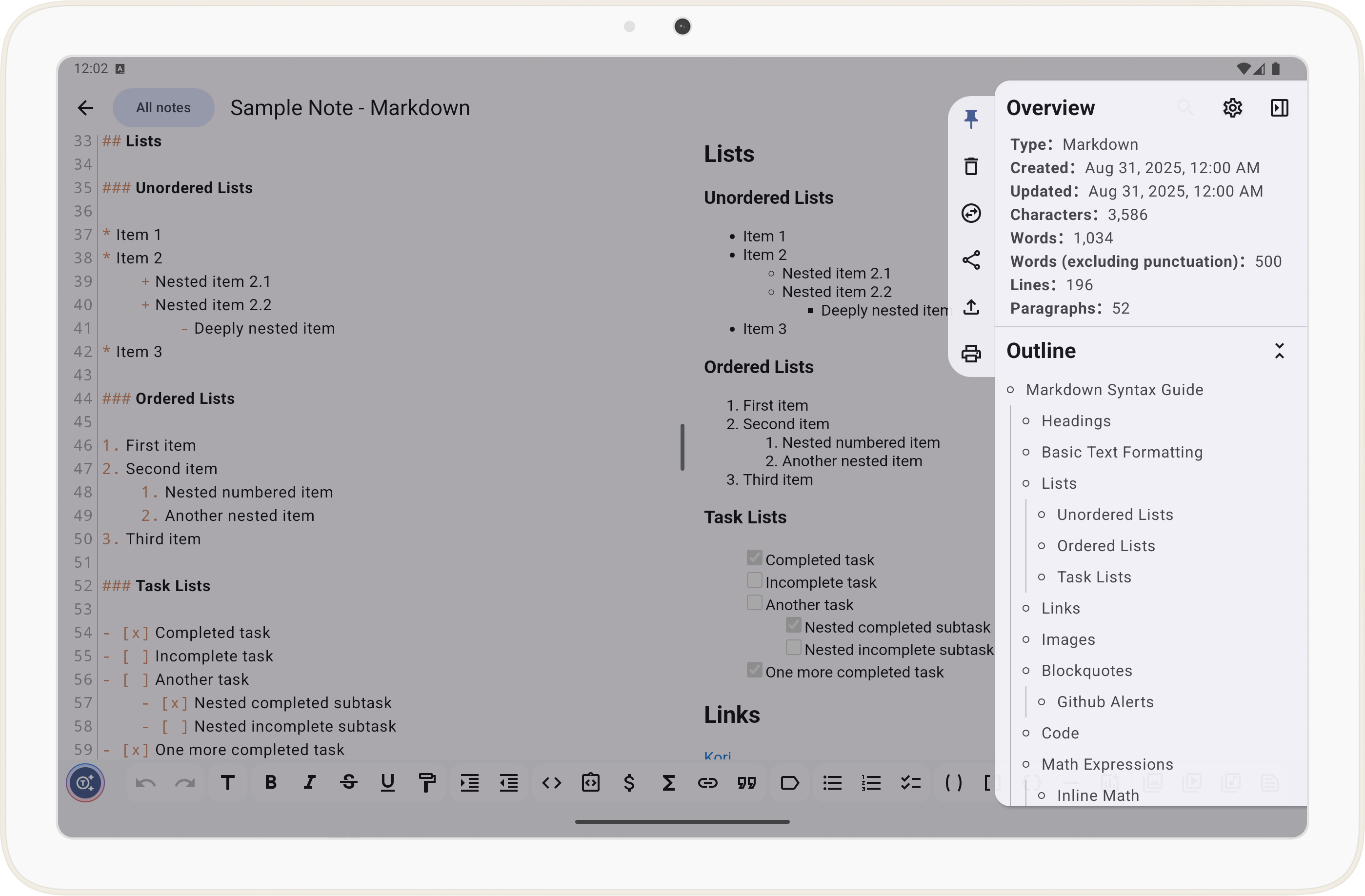Increase indent of the line
This screenshot has height=896, width=1365.
[470, 782]
